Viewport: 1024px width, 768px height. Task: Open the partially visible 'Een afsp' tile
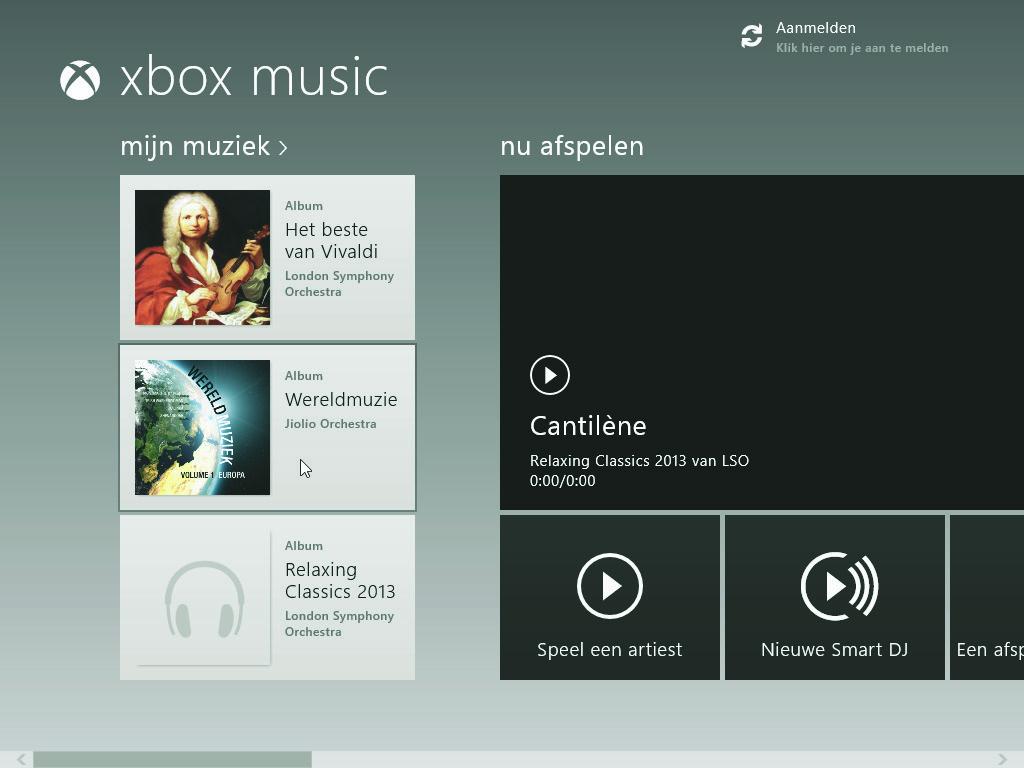pyautogui.click(x=987, y=598)
